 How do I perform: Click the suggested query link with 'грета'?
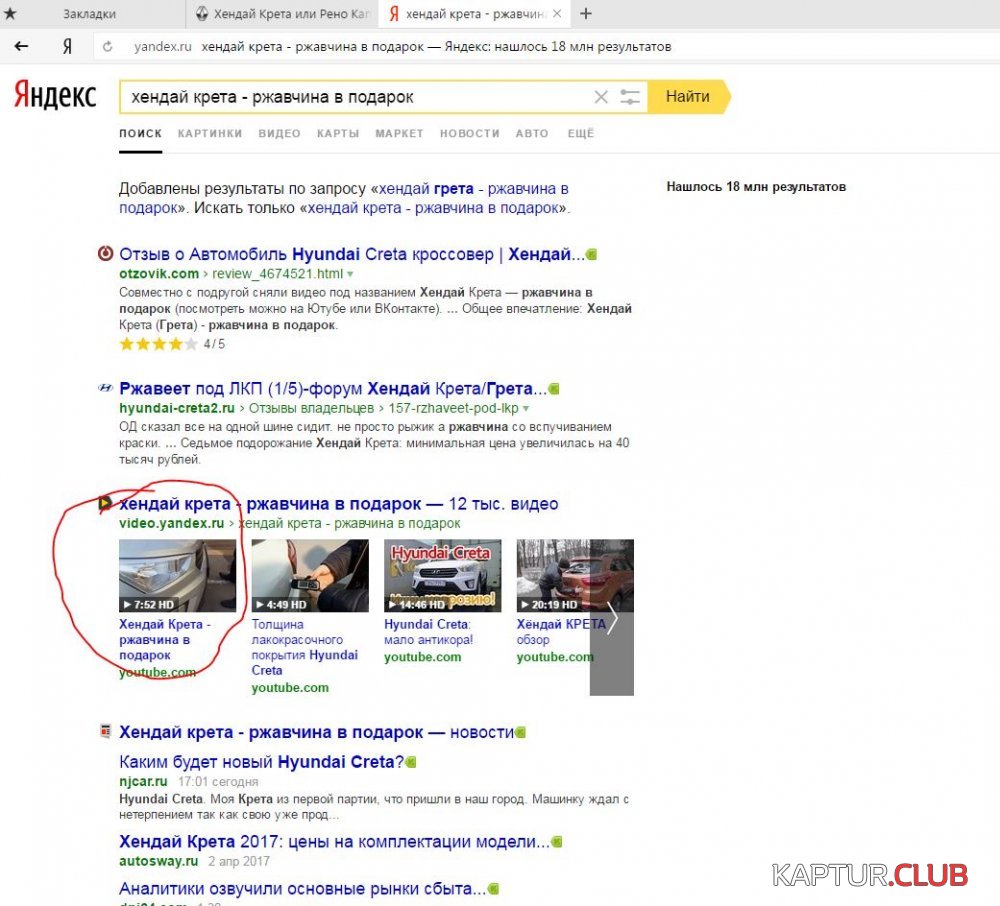[472, 189]
